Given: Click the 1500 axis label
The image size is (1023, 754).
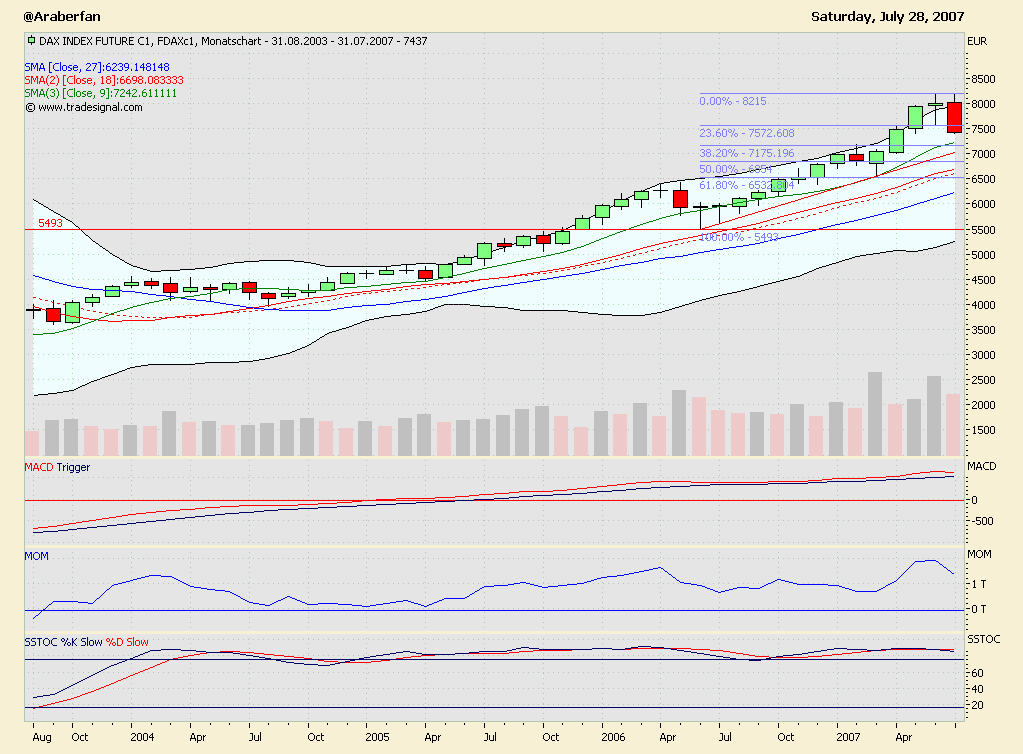Looking at the screenshot, I should tap(983, 430).
